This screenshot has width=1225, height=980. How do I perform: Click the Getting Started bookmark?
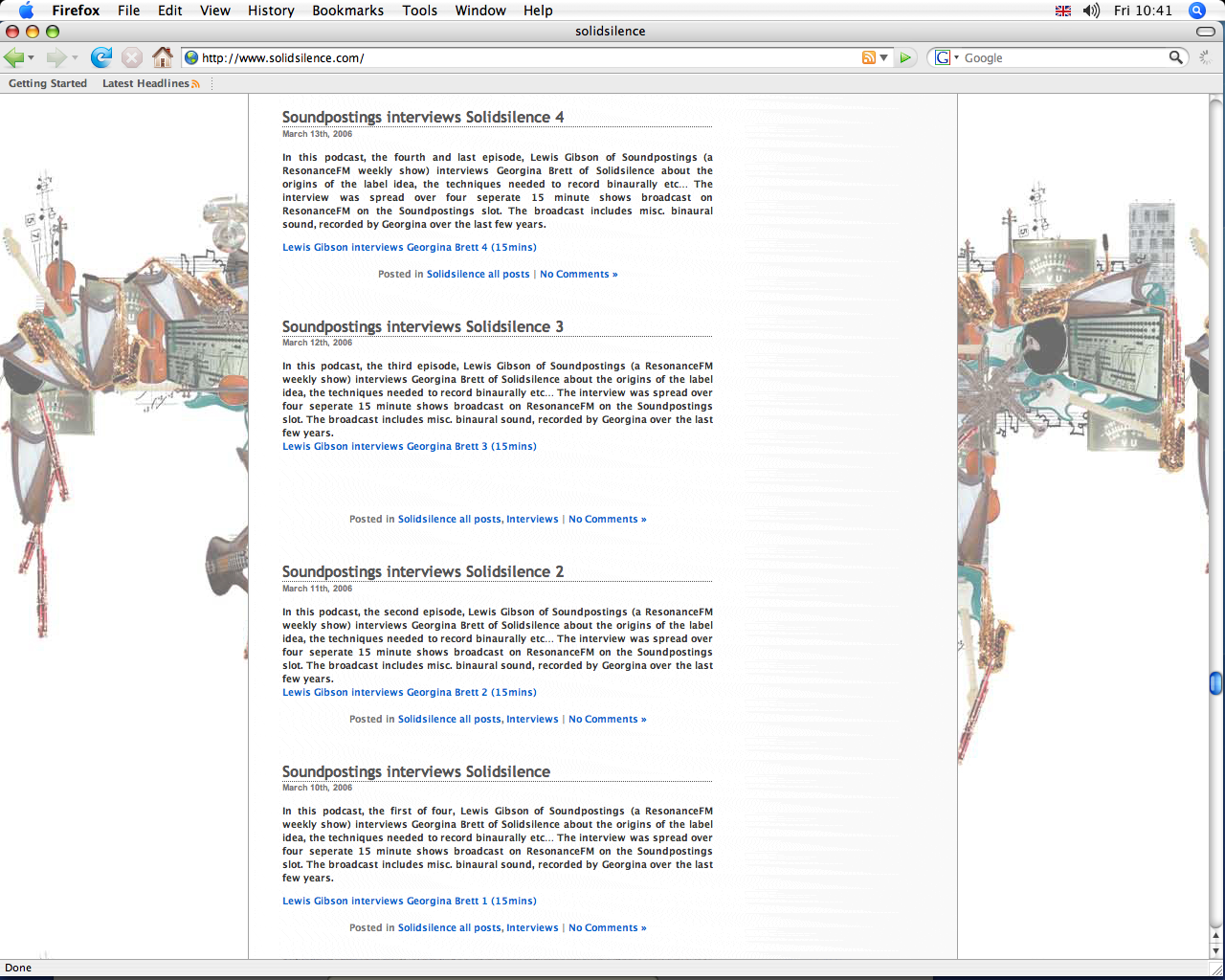point(48,83)
